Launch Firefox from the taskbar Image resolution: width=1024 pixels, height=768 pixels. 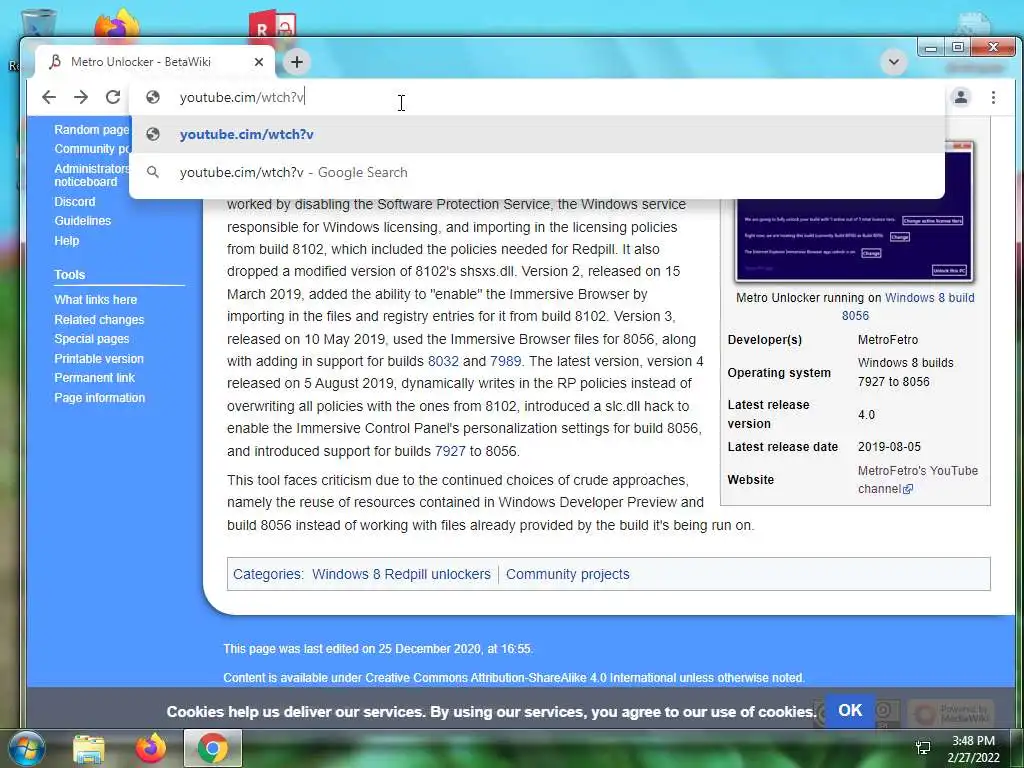pos(150,748)
